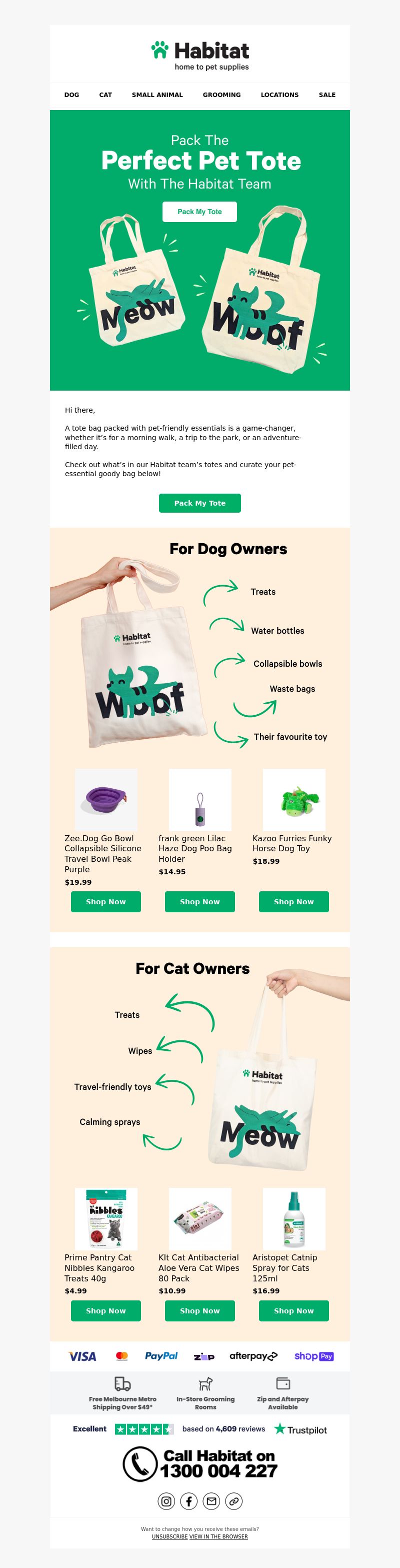400x1568 pixels.
Task: Open the DOG menu item
Action: tap(72, 95)
